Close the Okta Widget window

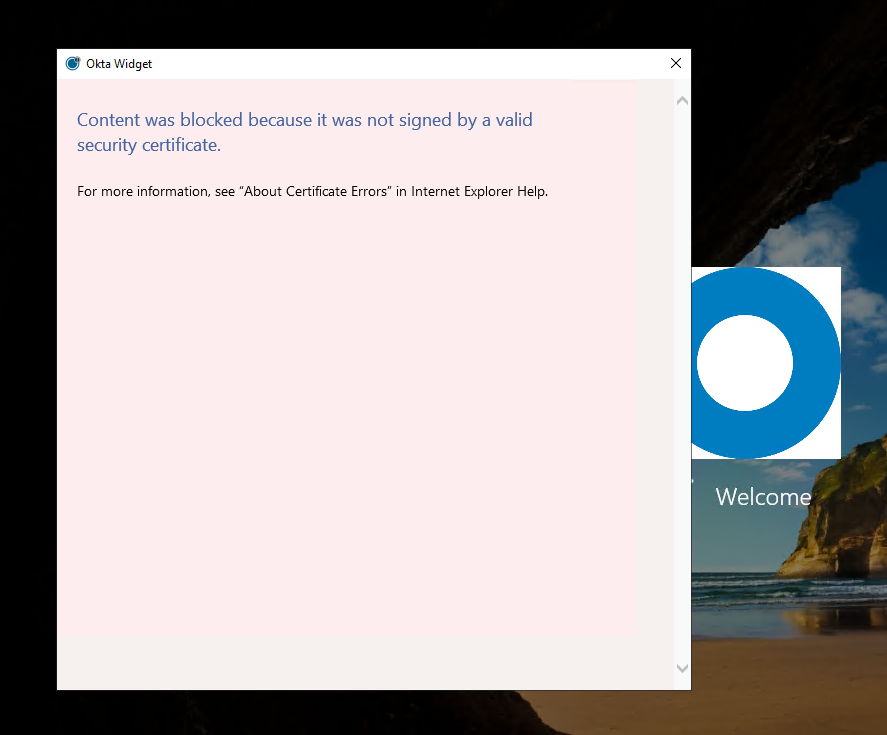tap(675, 63)
